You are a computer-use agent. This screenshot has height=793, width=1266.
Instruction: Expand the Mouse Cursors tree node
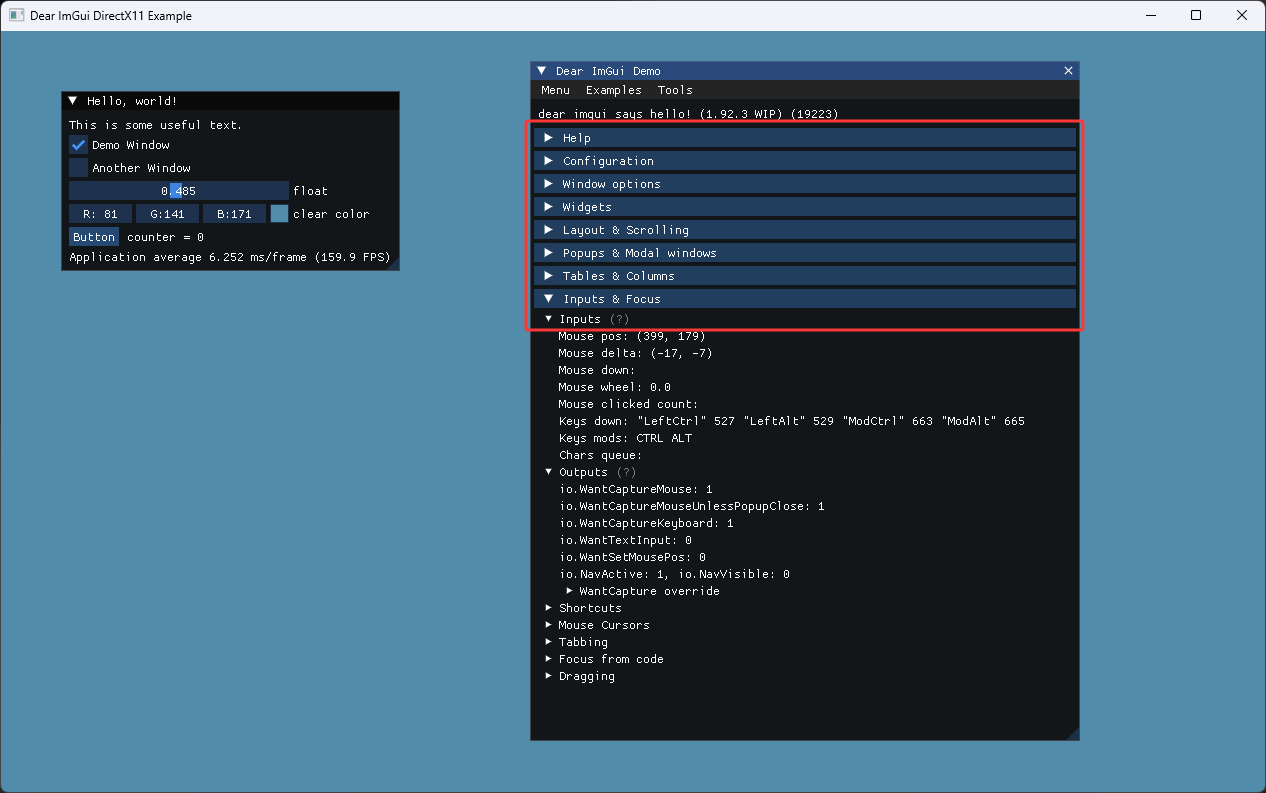click(549, 625)
